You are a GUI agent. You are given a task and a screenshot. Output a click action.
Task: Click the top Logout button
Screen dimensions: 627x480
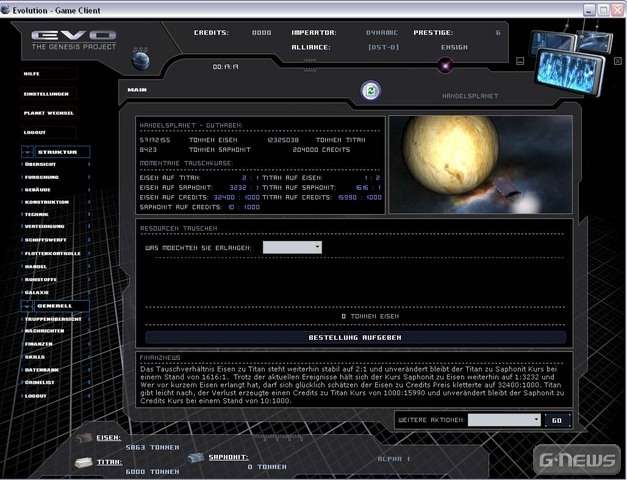point(34,132)
